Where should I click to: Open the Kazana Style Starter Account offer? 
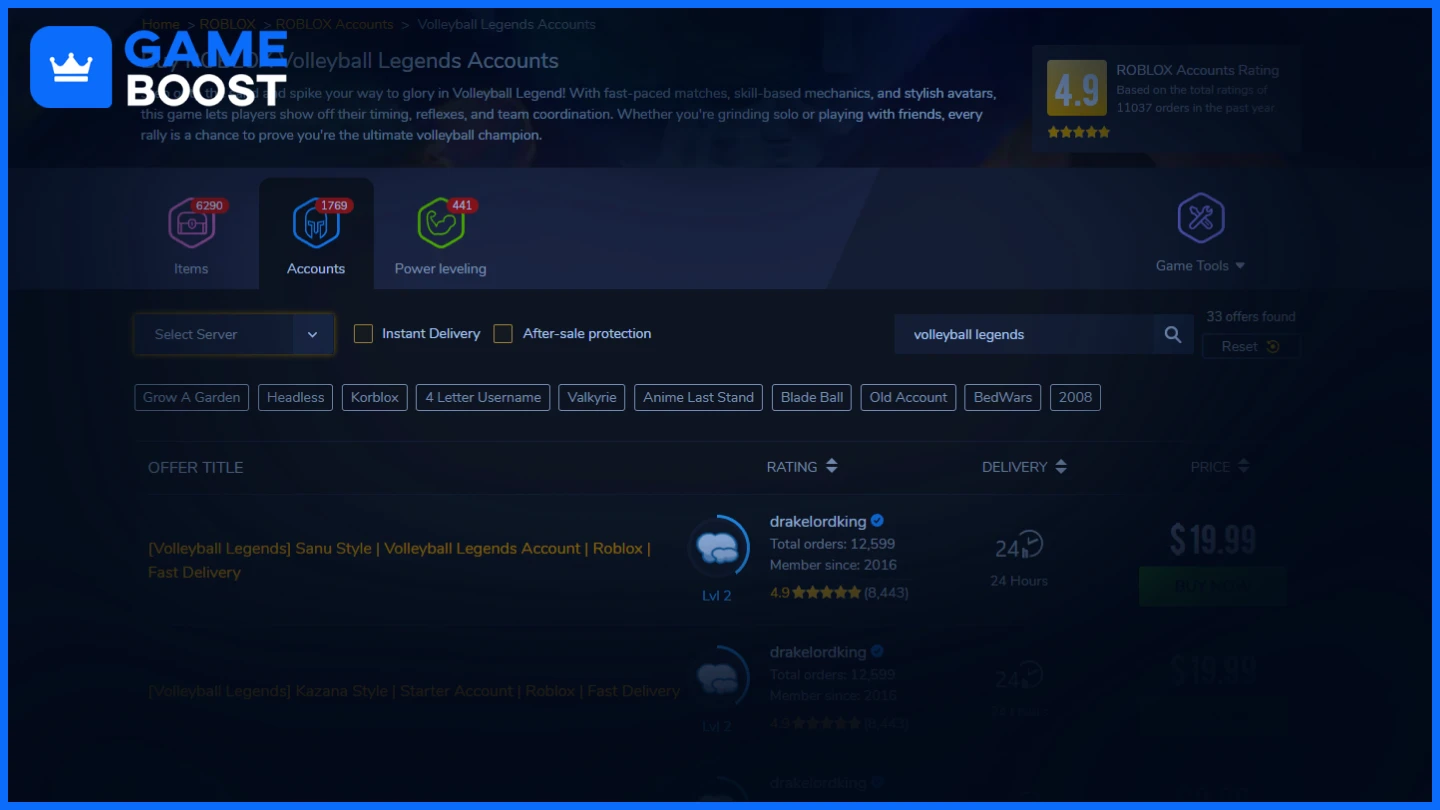pos(414,691)
